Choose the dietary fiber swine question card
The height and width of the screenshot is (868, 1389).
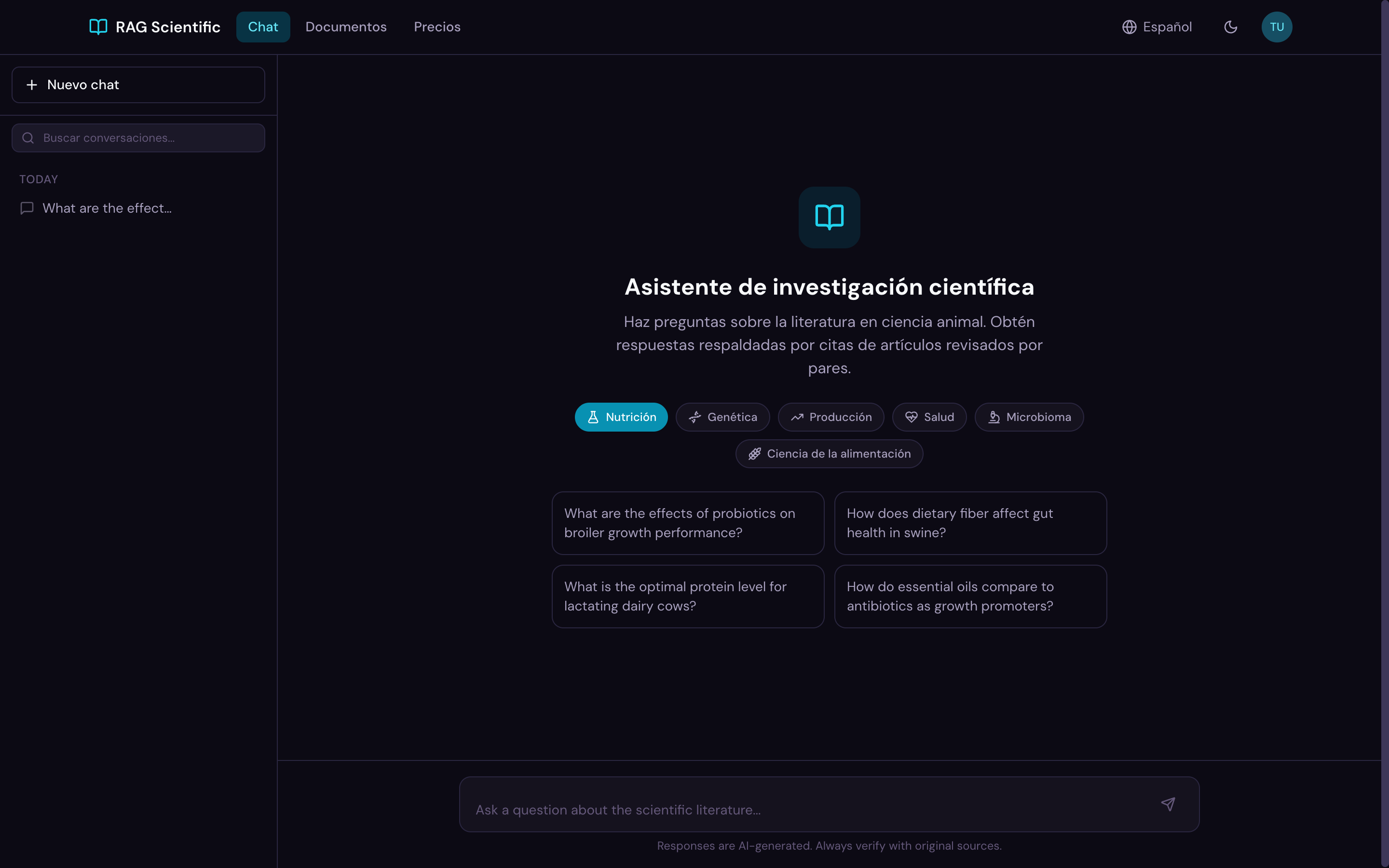969,522
